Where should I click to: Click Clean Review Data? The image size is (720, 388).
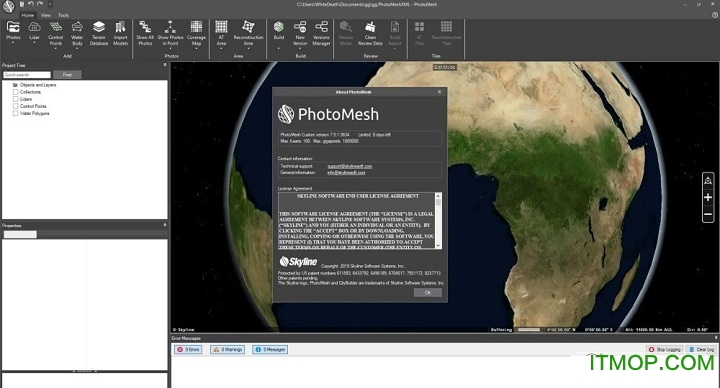370,33
